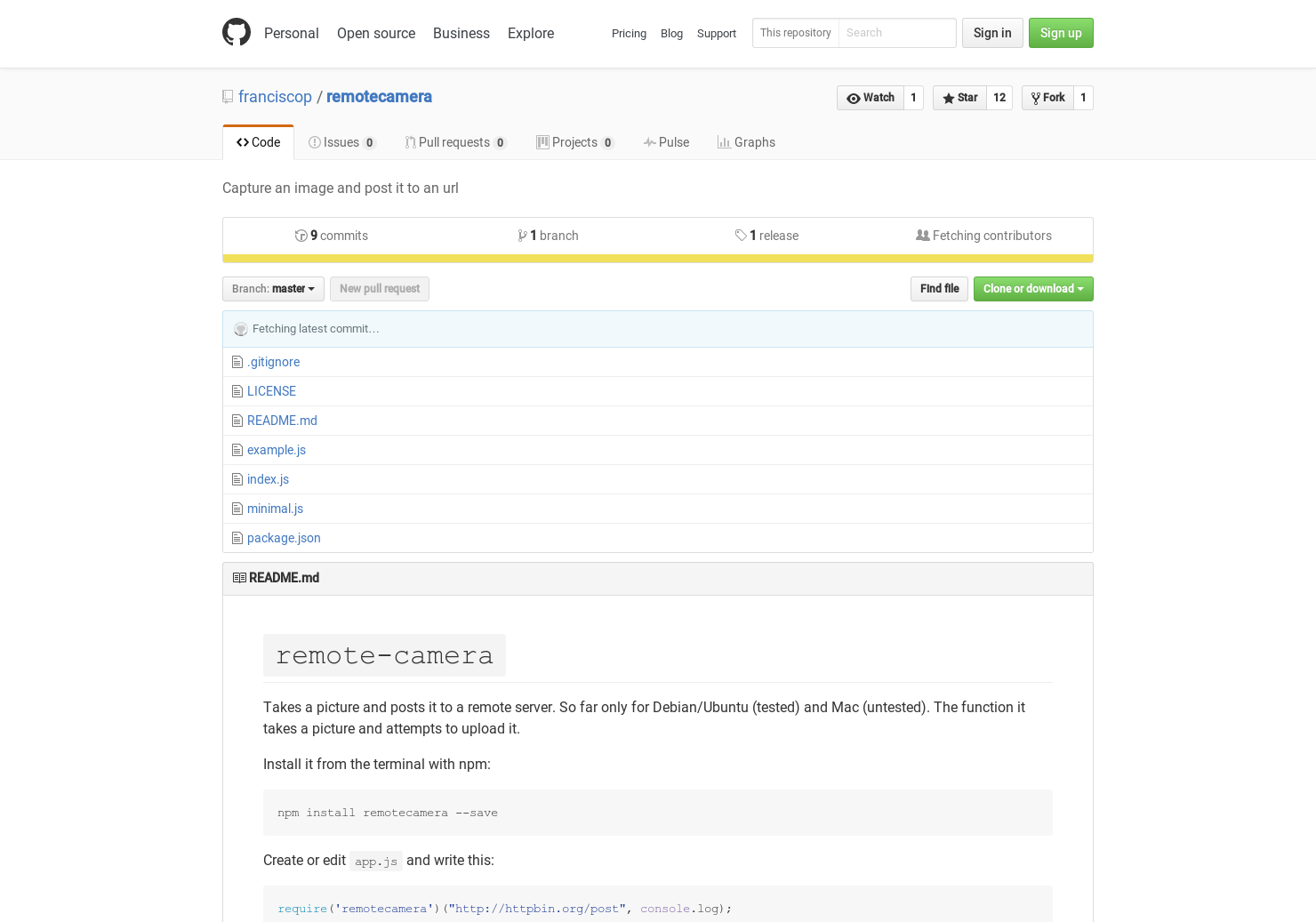Select the branch icon in repo stats
Image resolution: width=1316 pixels, height=922 pixels.
point(523,235)
